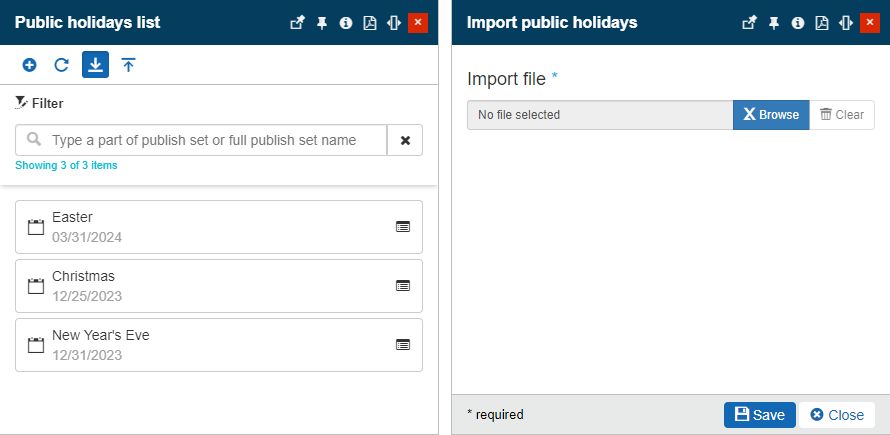890x435 pixels.
Task: Click the export upload arrow icon
Action: click(128, 65)
